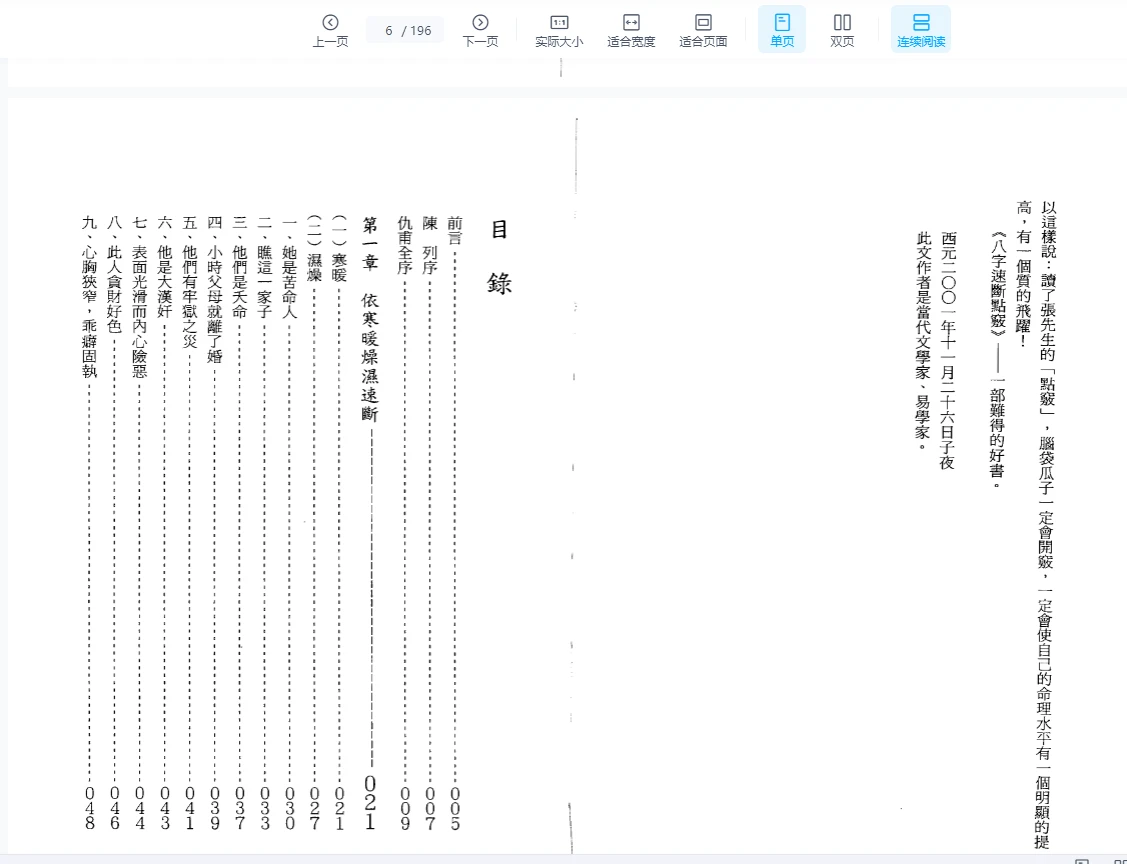Image resolution: width=1127 pixels, height=864 pixels.
Task: Click contents entry 三、他們是夭命
Action: (240, 523)
